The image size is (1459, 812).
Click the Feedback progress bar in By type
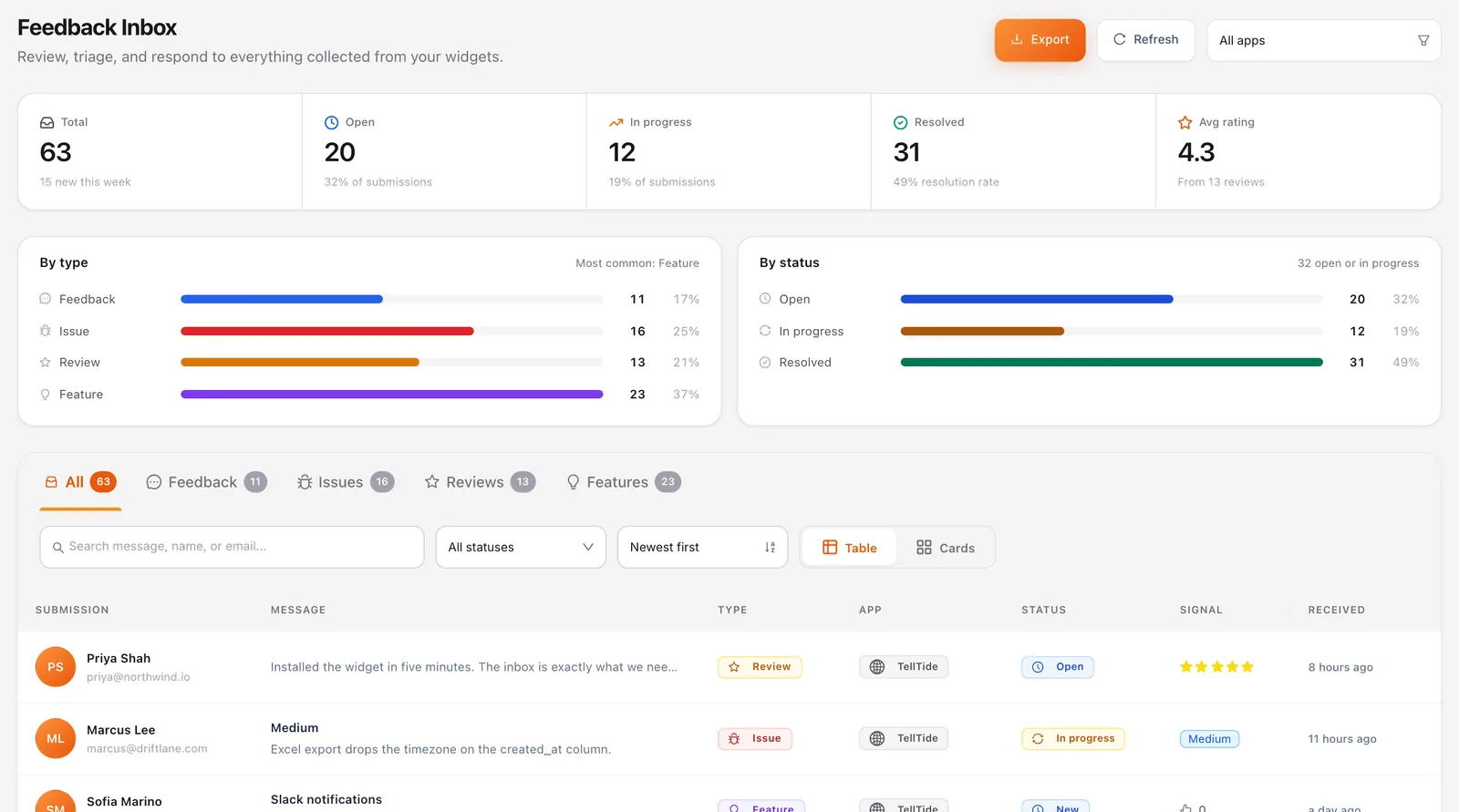[392, 299]
